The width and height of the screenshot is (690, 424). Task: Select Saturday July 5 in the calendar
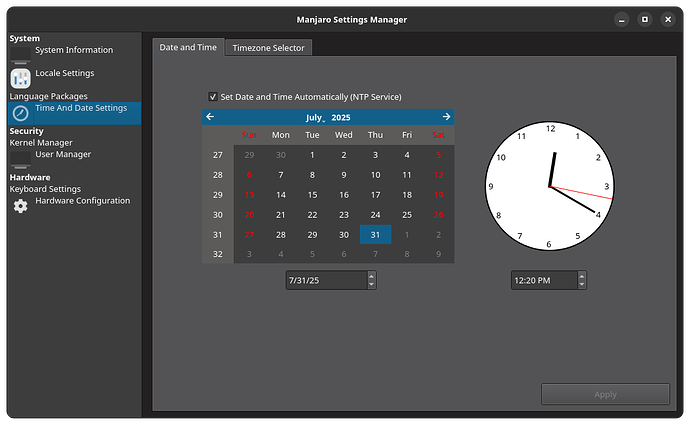coord(439,155)
